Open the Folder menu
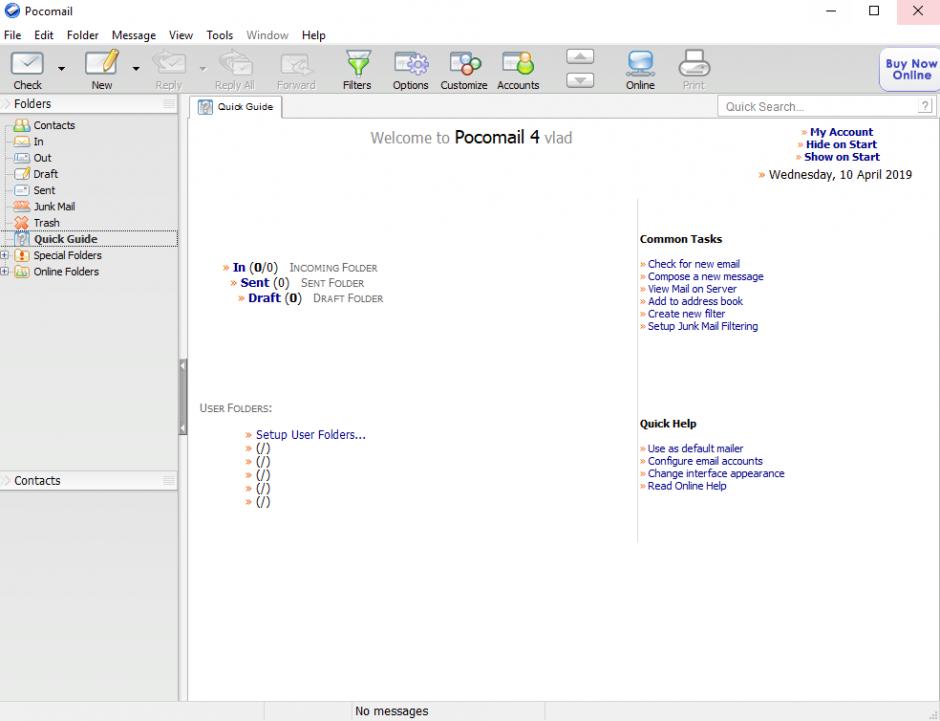This screenshot has width=940, height=721. (x=83, y=35)
